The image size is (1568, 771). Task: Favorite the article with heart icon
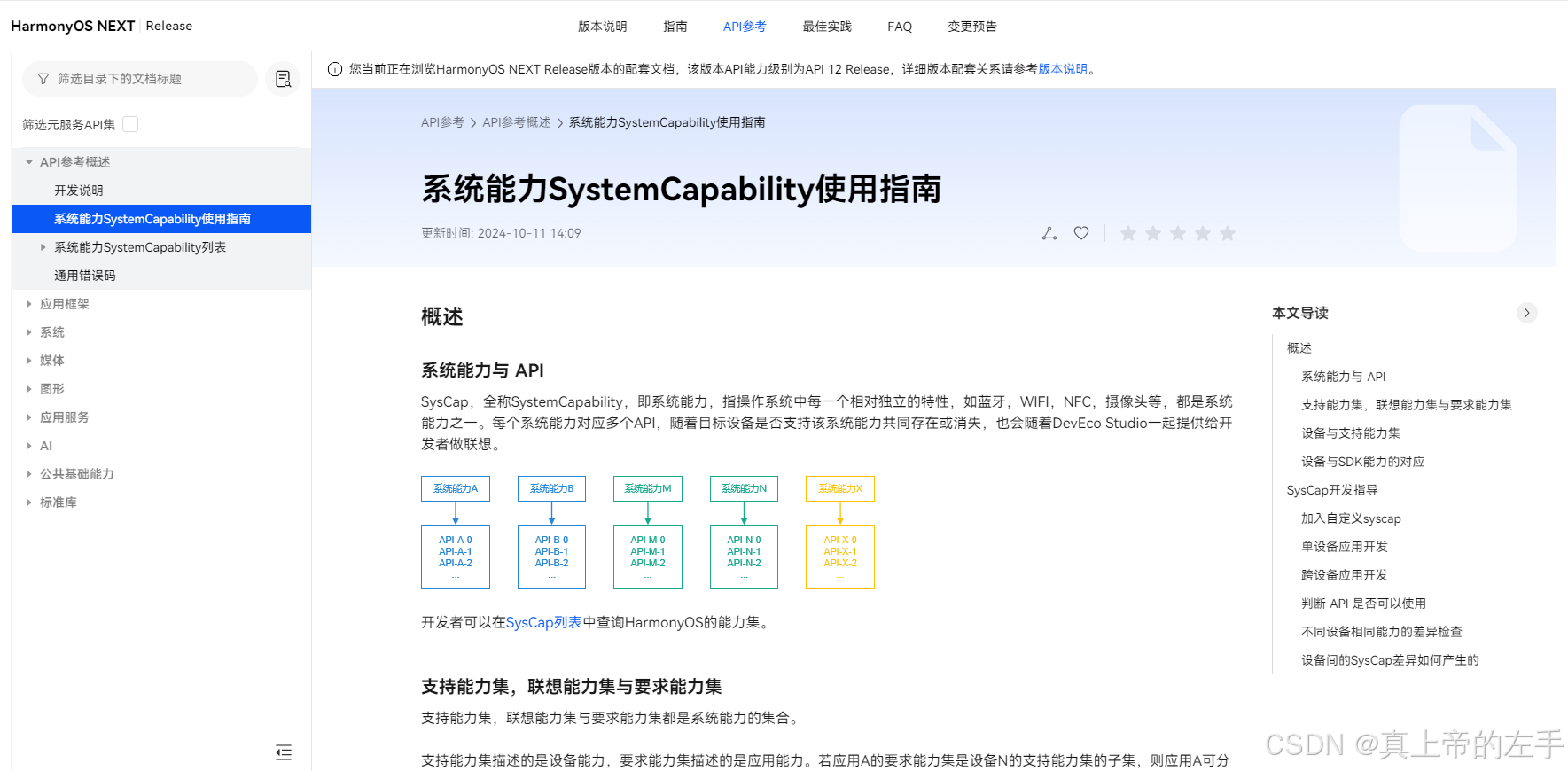tap(1081, 233)
